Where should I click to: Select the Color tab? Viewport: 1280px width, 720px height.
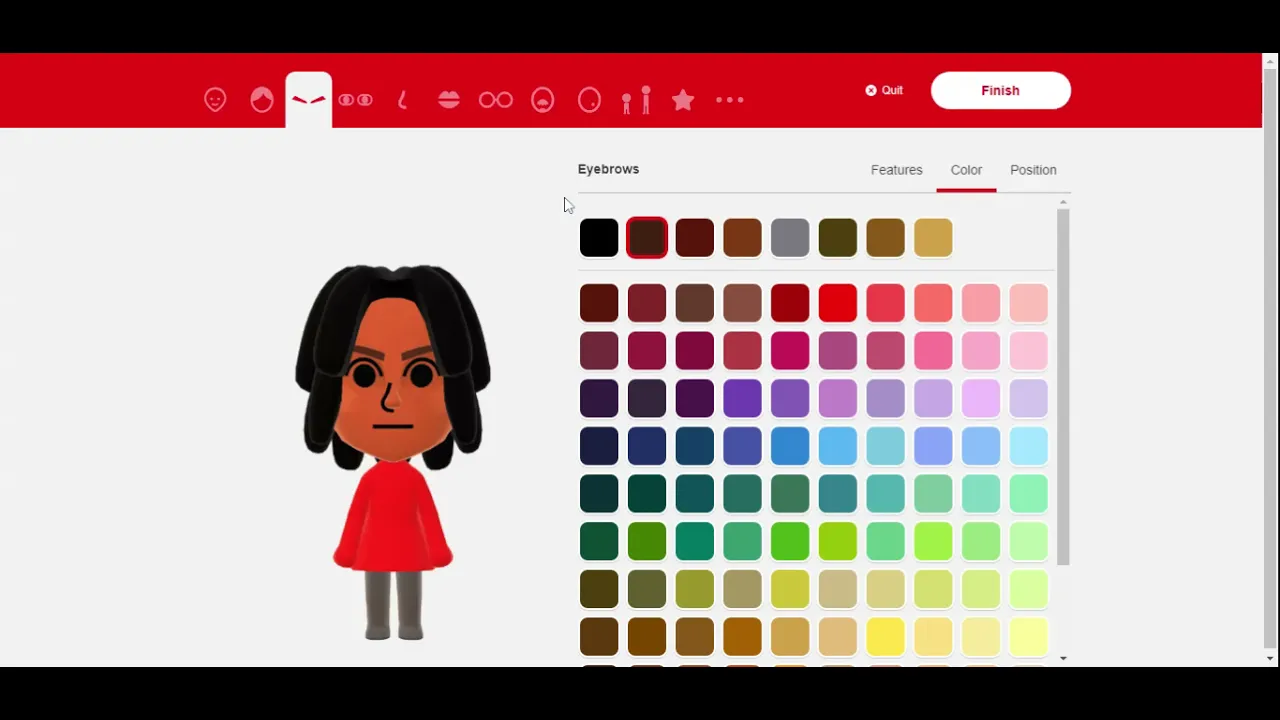[x=966, y=170]
